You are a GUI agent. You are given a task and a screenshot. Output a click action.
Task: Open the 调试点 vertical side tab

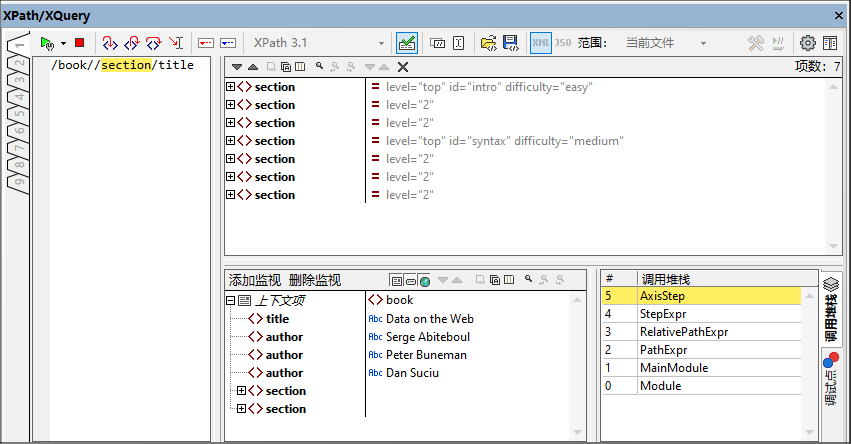831,379
